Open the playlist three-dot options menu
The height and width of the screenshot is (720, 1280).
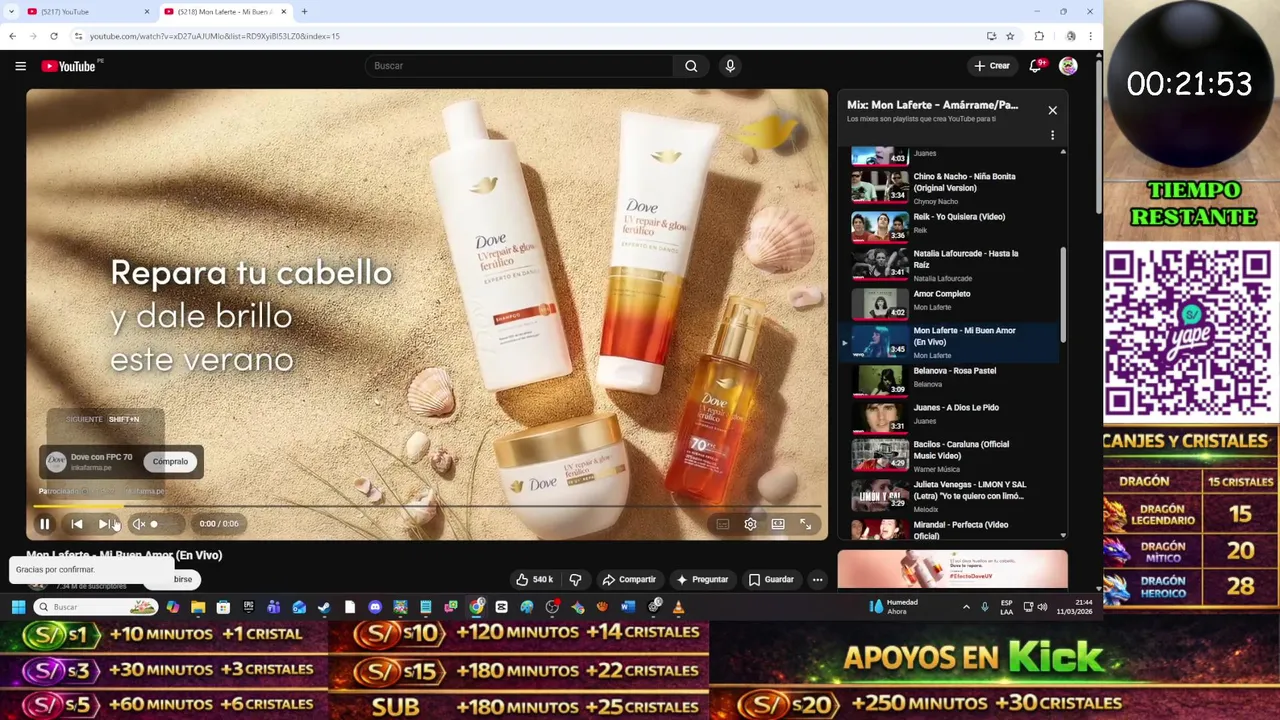tap(1052, 135)
